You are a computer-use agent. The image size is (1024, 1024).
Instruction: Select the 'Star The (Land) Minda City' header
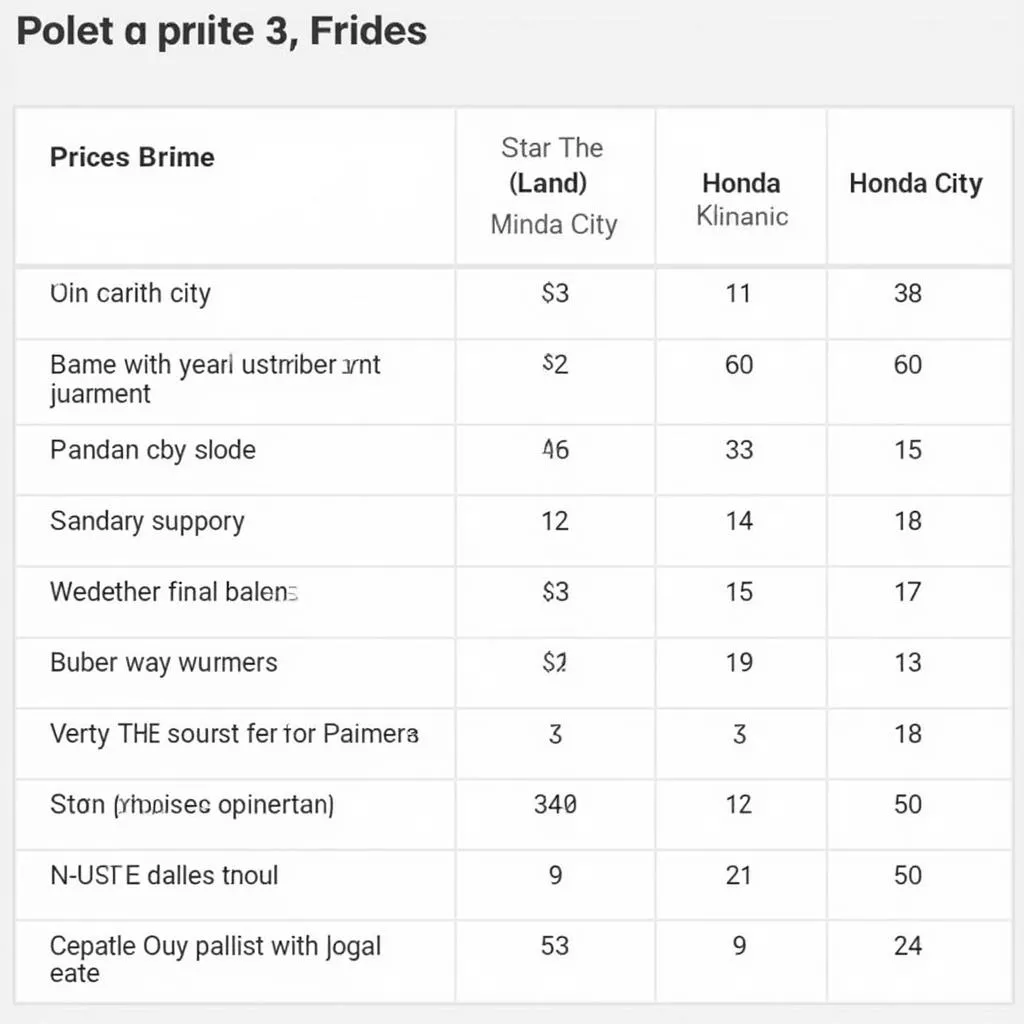[x=554, y=186]
